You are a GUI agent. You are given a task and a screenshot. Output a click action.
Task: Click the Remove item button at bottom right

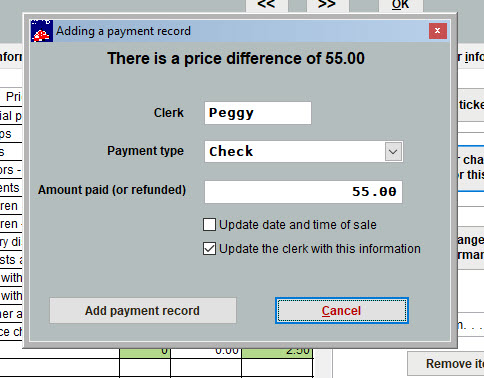click(x=446, y=364)
